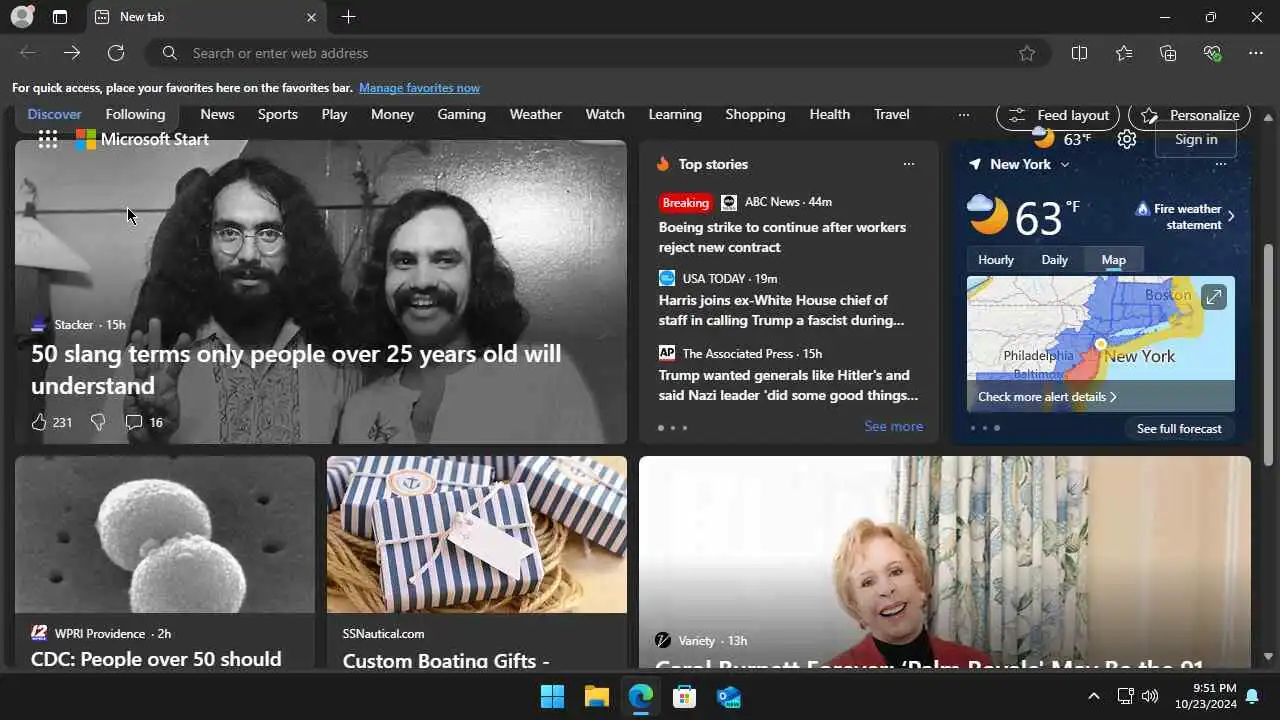Click the Personalize button

(x=1190, y=115)
